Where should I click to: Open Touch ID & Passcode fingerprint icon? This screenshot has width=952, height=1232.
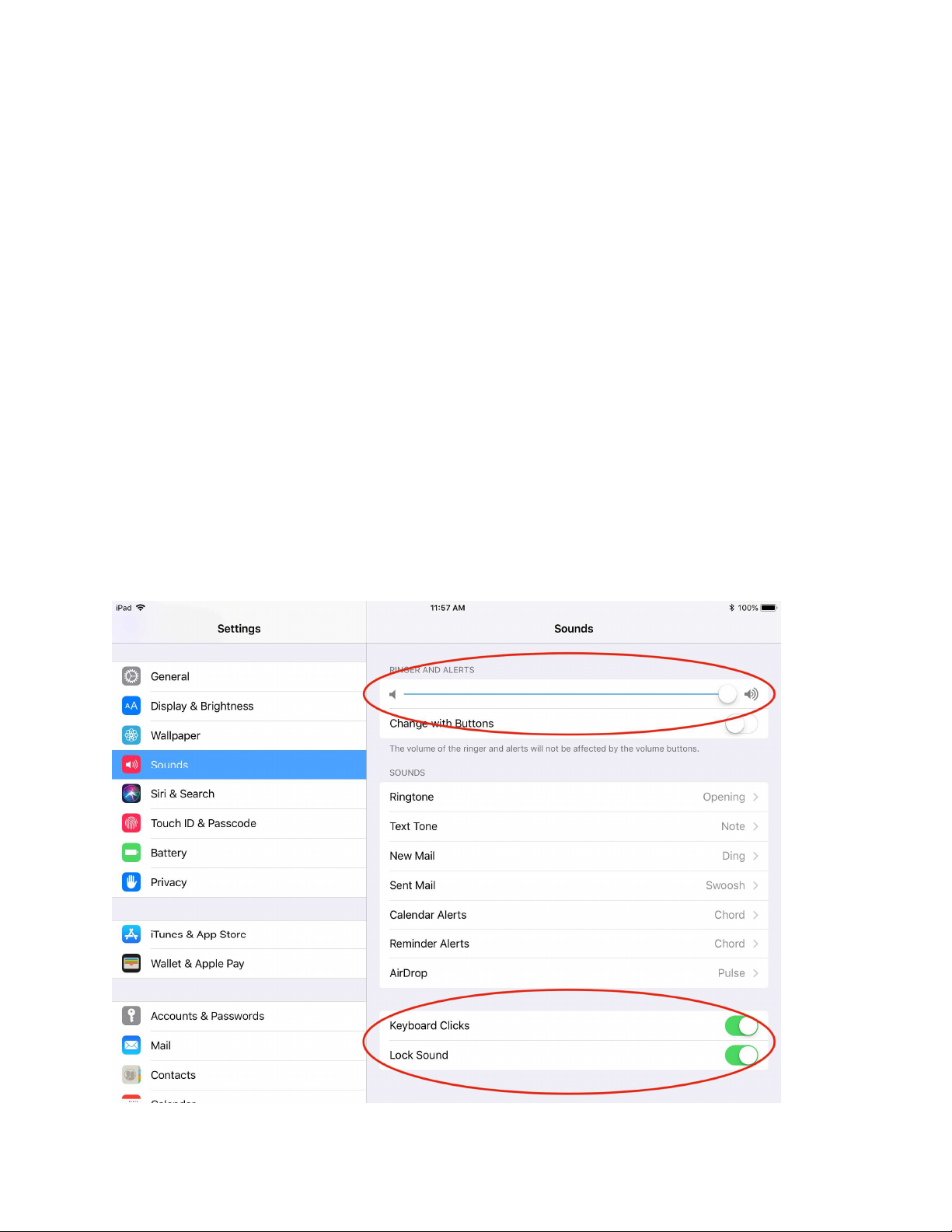[131, 823]
